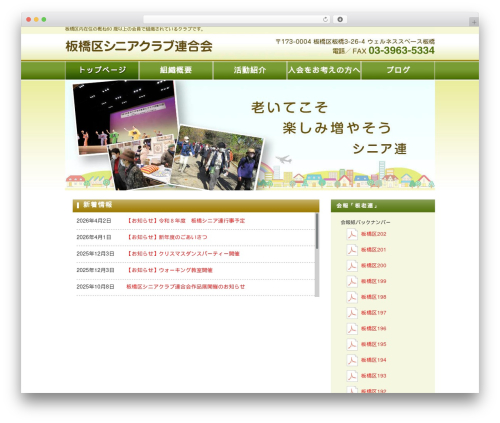Click the 会報紙バックナンバー label

(x=365, y=222)
